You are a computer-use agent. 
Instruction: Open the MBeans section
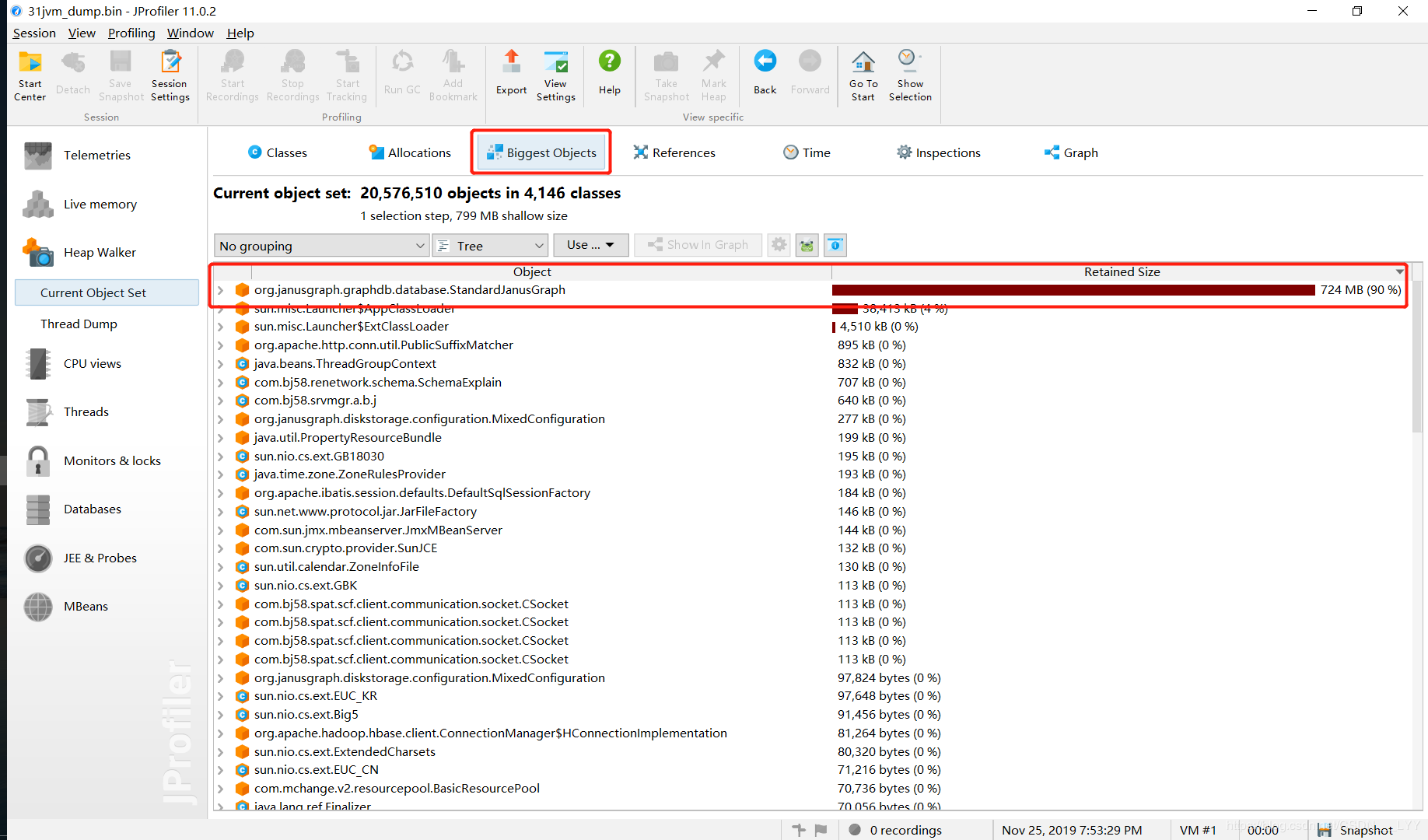86,607
